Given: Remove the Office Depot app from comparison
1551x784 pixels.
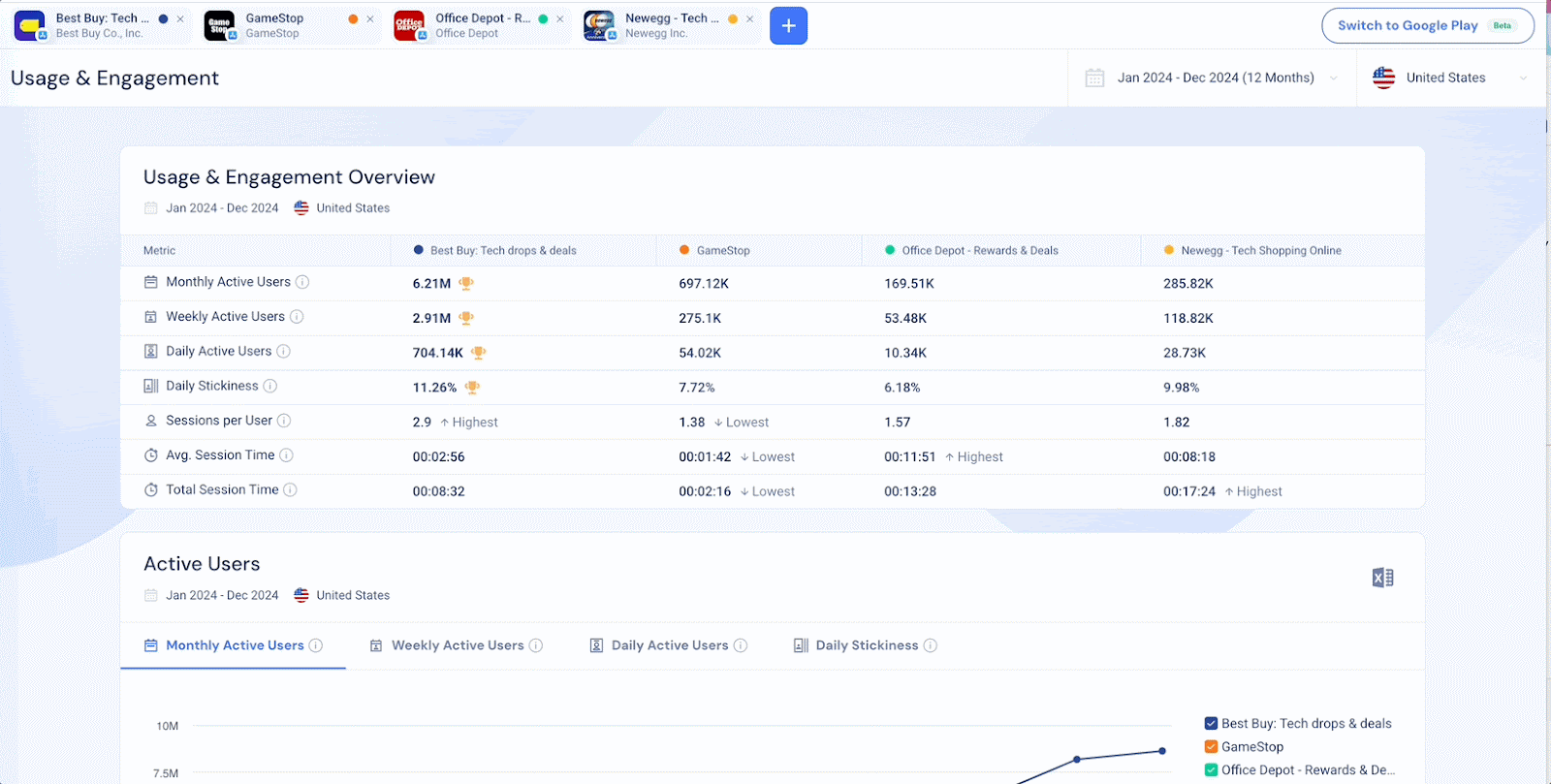Looking at the screenshot, I should pos(560,18).
